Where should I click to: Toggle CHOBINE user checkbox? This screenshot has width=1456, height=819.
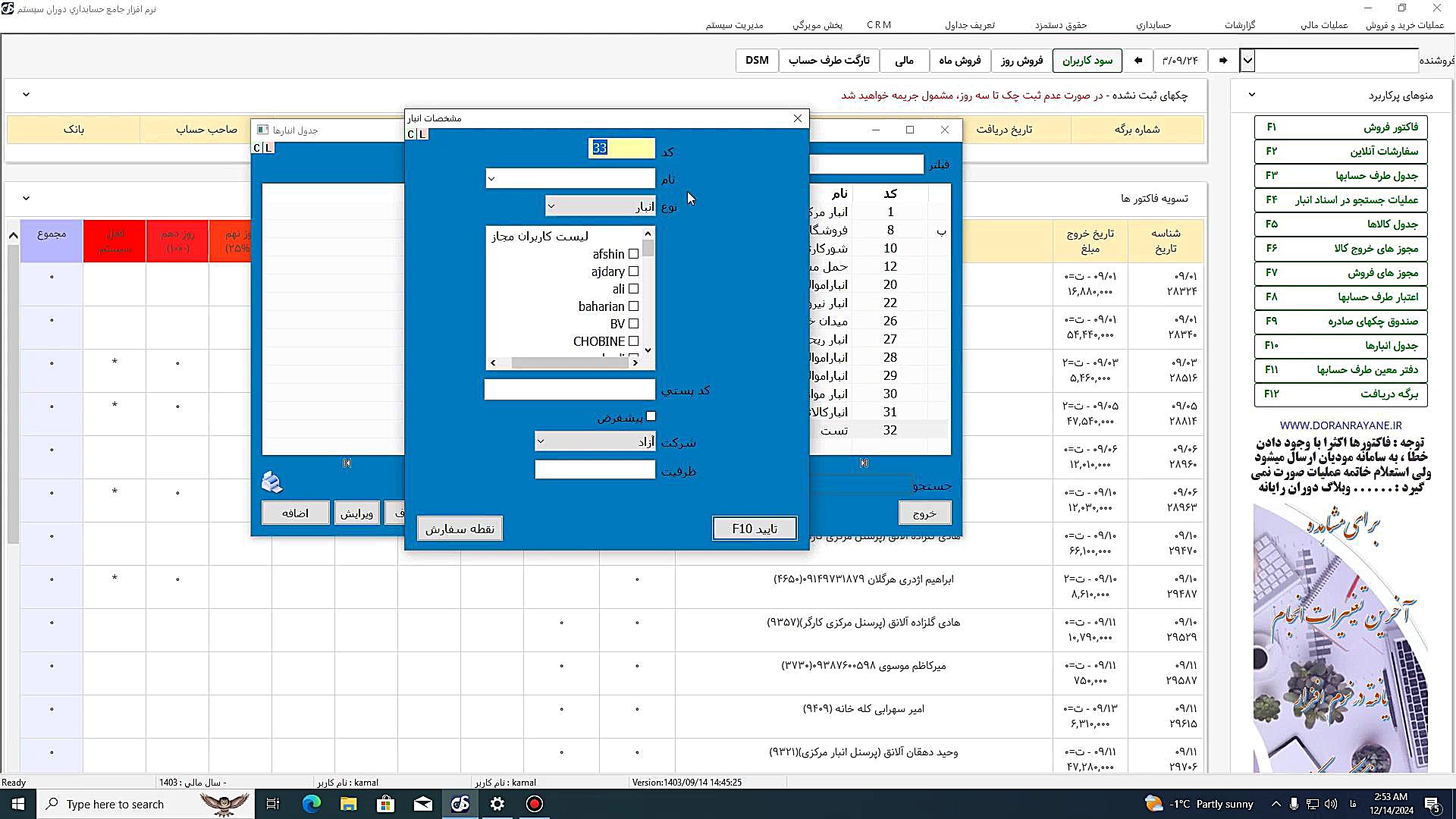(x=633, y=341)
